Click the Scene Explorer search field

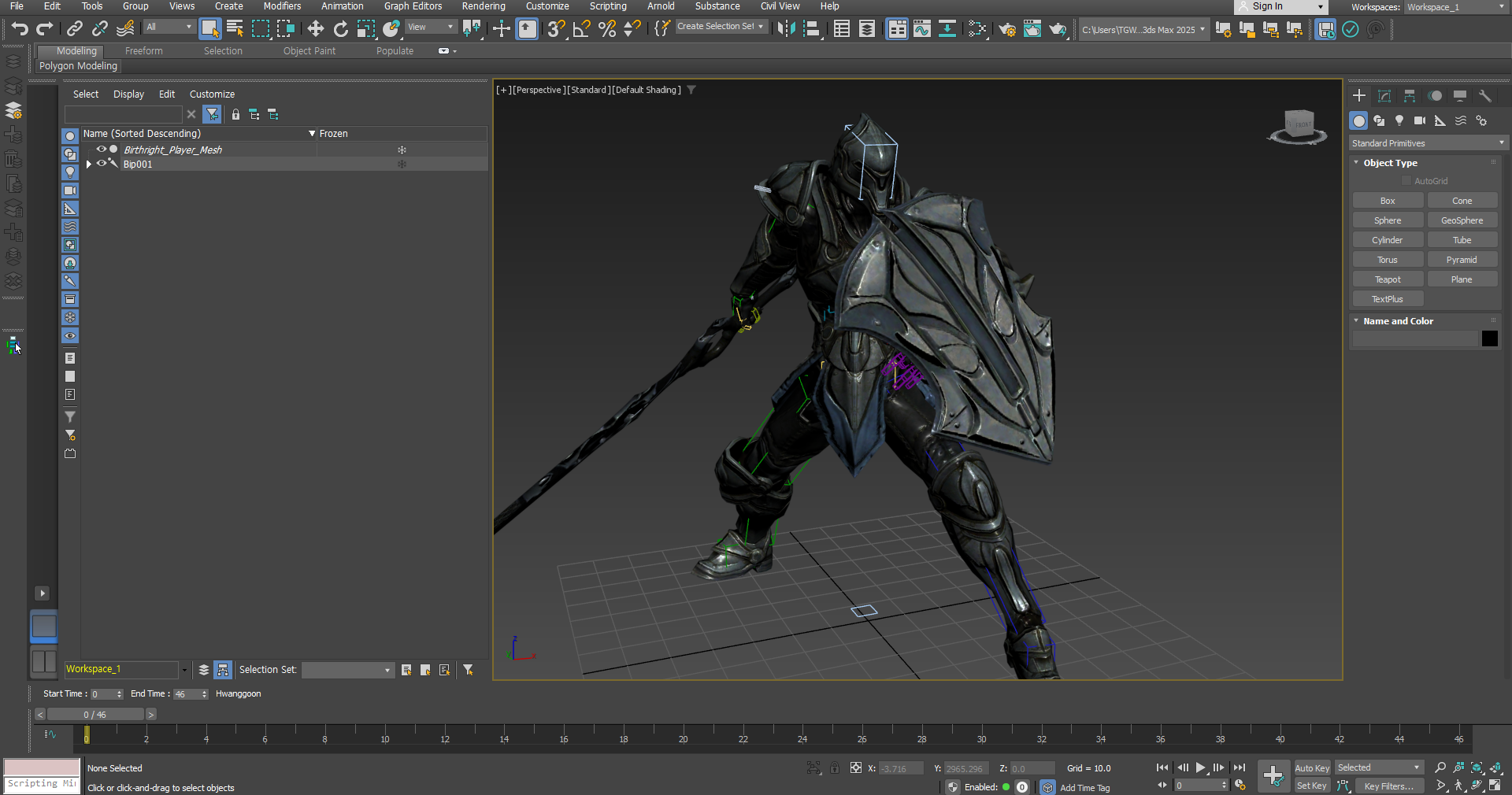click(x=124, y=115)
